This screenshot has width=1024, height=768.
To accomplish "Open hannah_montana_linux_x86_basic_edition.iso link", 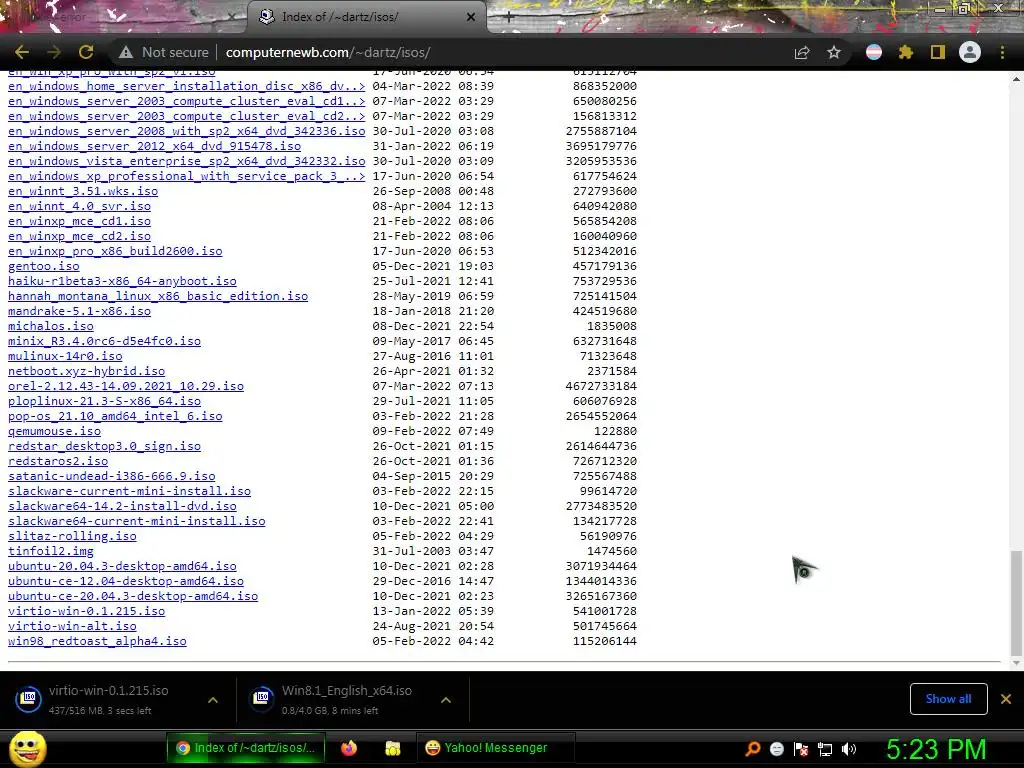I will (x=158, y=296).
